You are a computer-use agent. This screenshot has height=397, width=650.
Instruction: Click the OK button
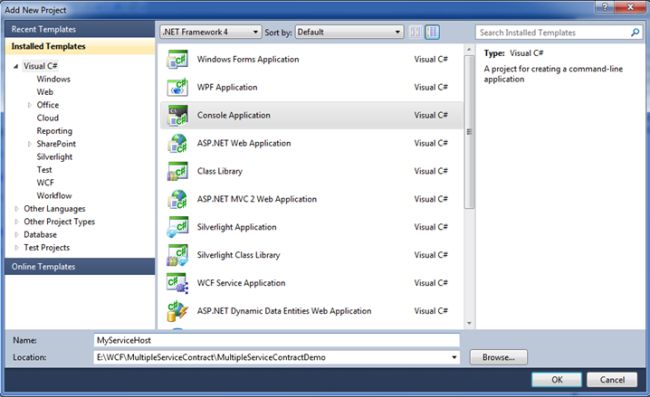(557, 380)
